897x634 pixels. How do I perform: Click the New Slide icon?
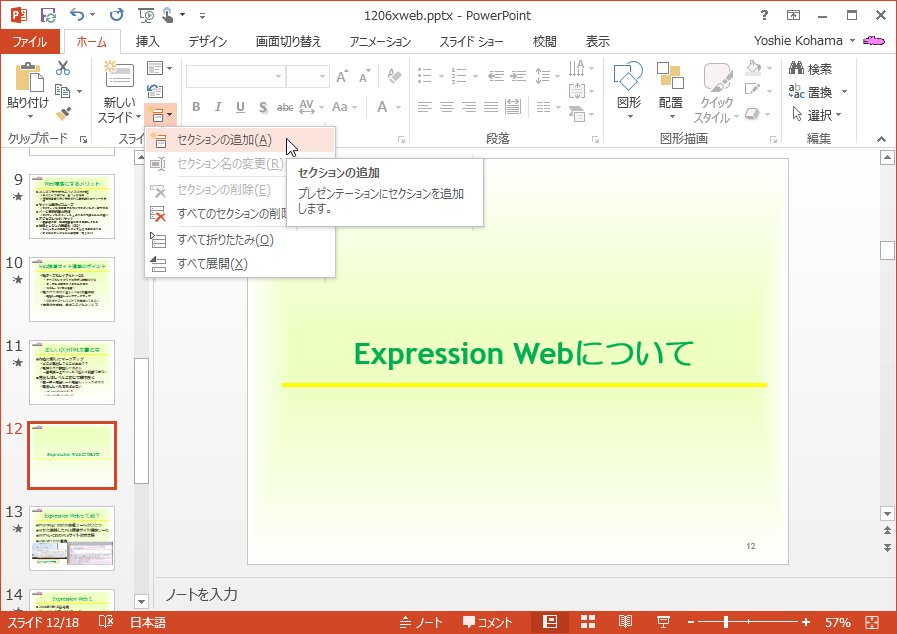click(x=119, y=75)
